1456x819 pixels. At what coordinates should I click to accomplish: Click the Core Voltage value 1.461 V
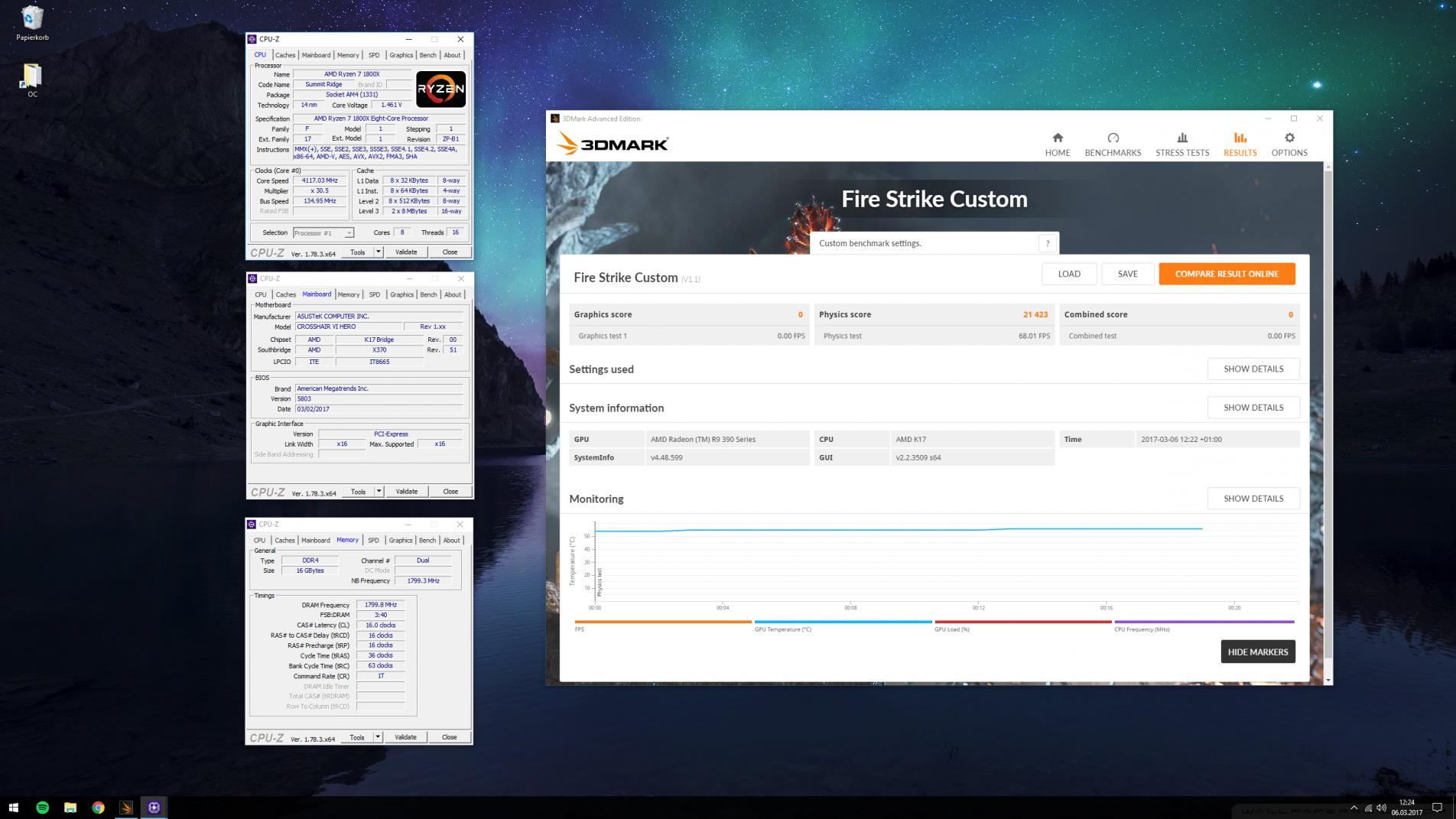[x=391, y=105]
